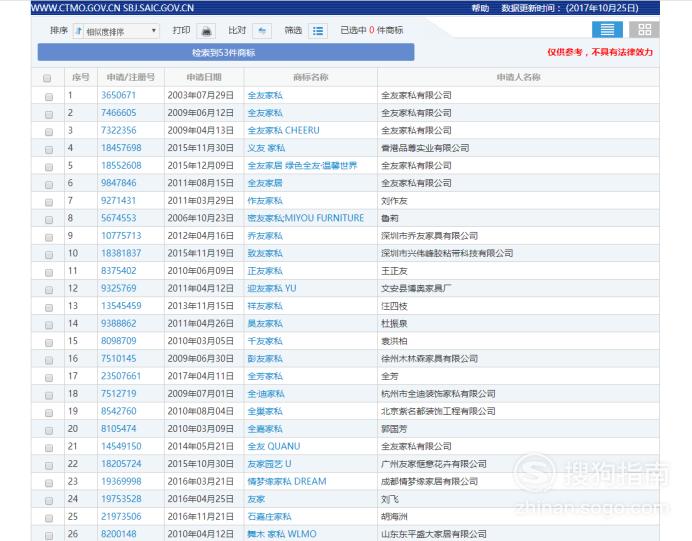Check the box for row 18
The image size is (692, 541).
49,394
